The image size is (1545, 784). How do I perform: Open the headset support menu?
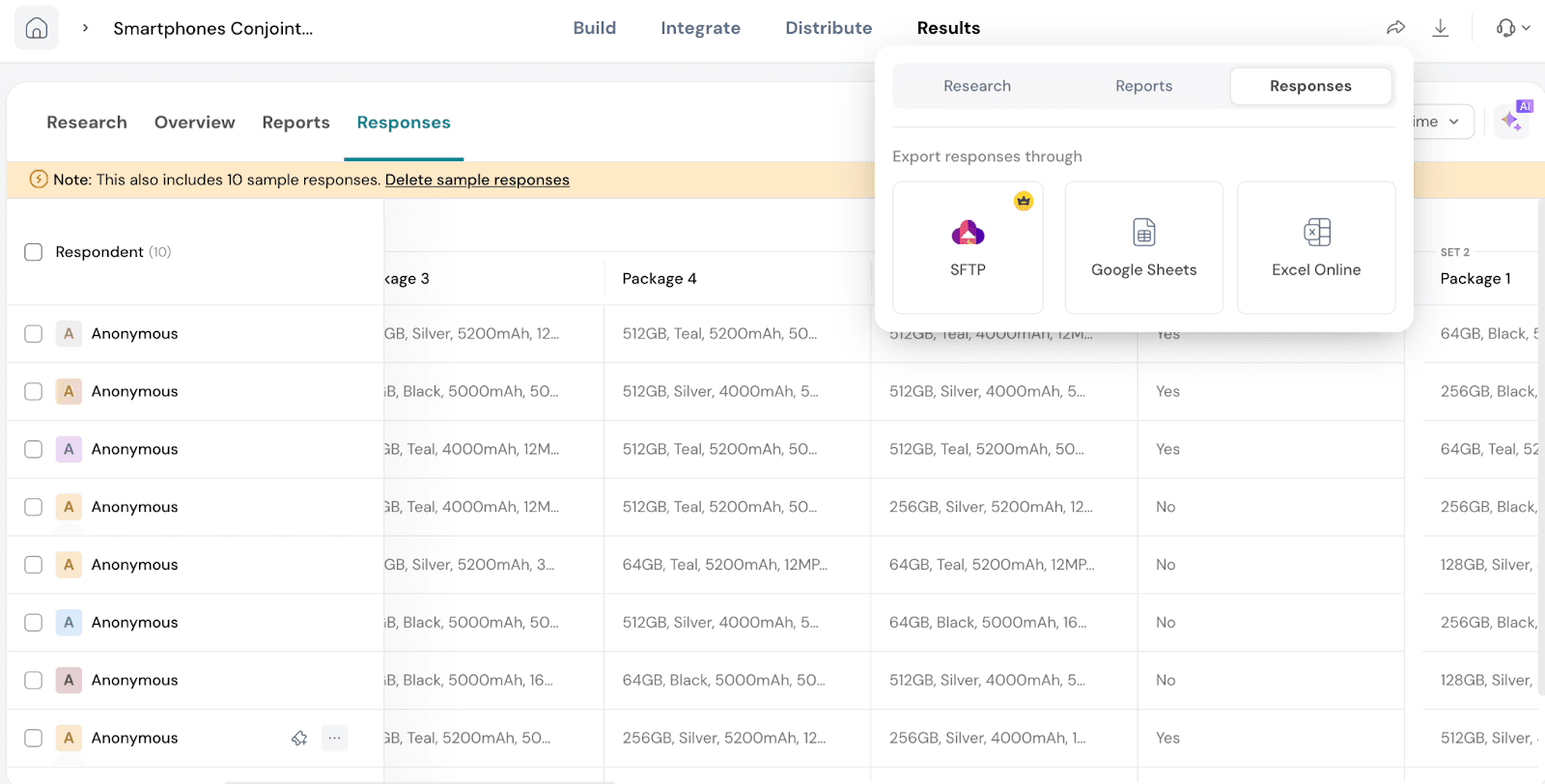pos(1512,28)
